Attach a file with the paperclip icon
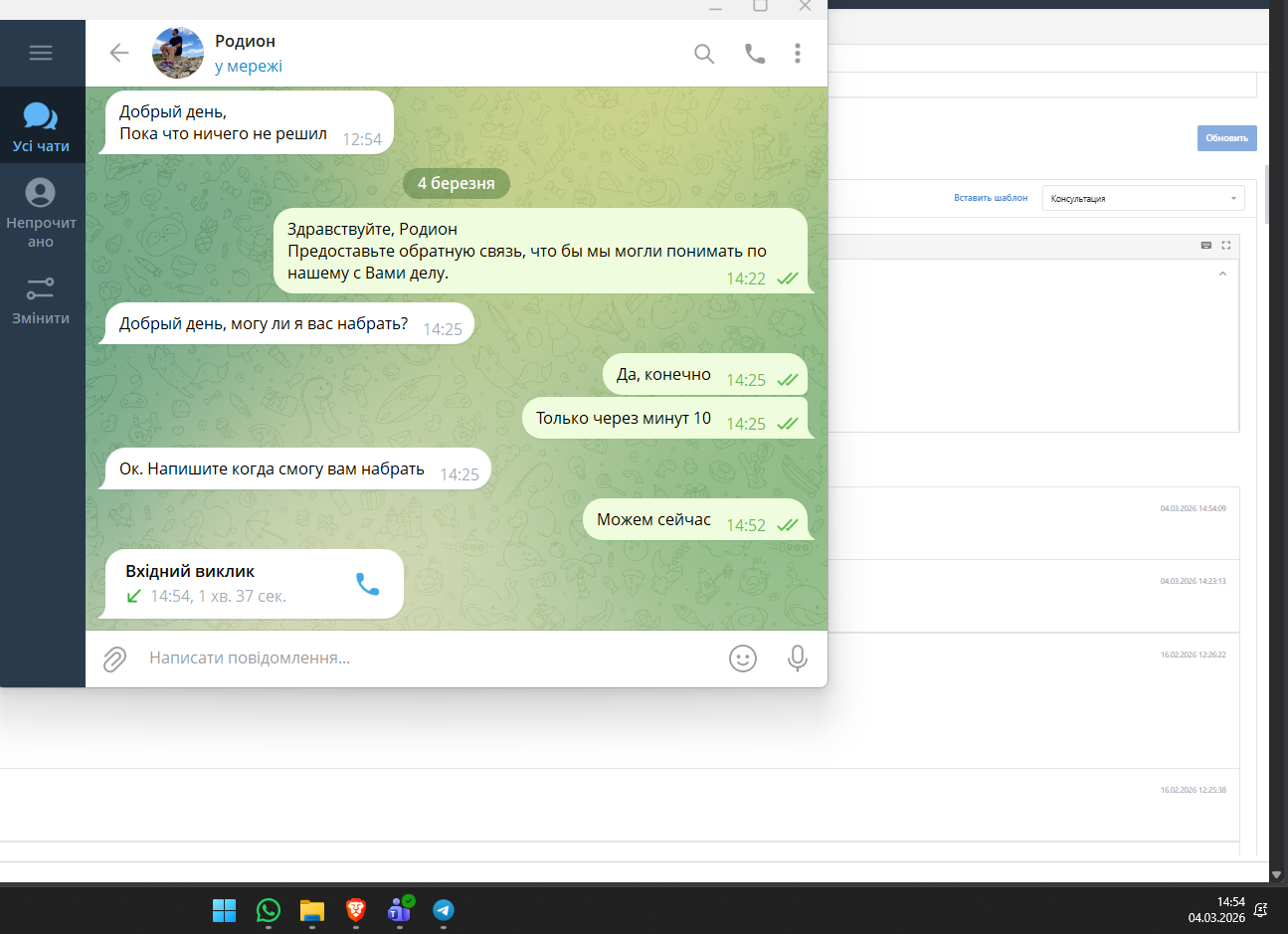Screen dimensions: 1288x934 point(114,658)
